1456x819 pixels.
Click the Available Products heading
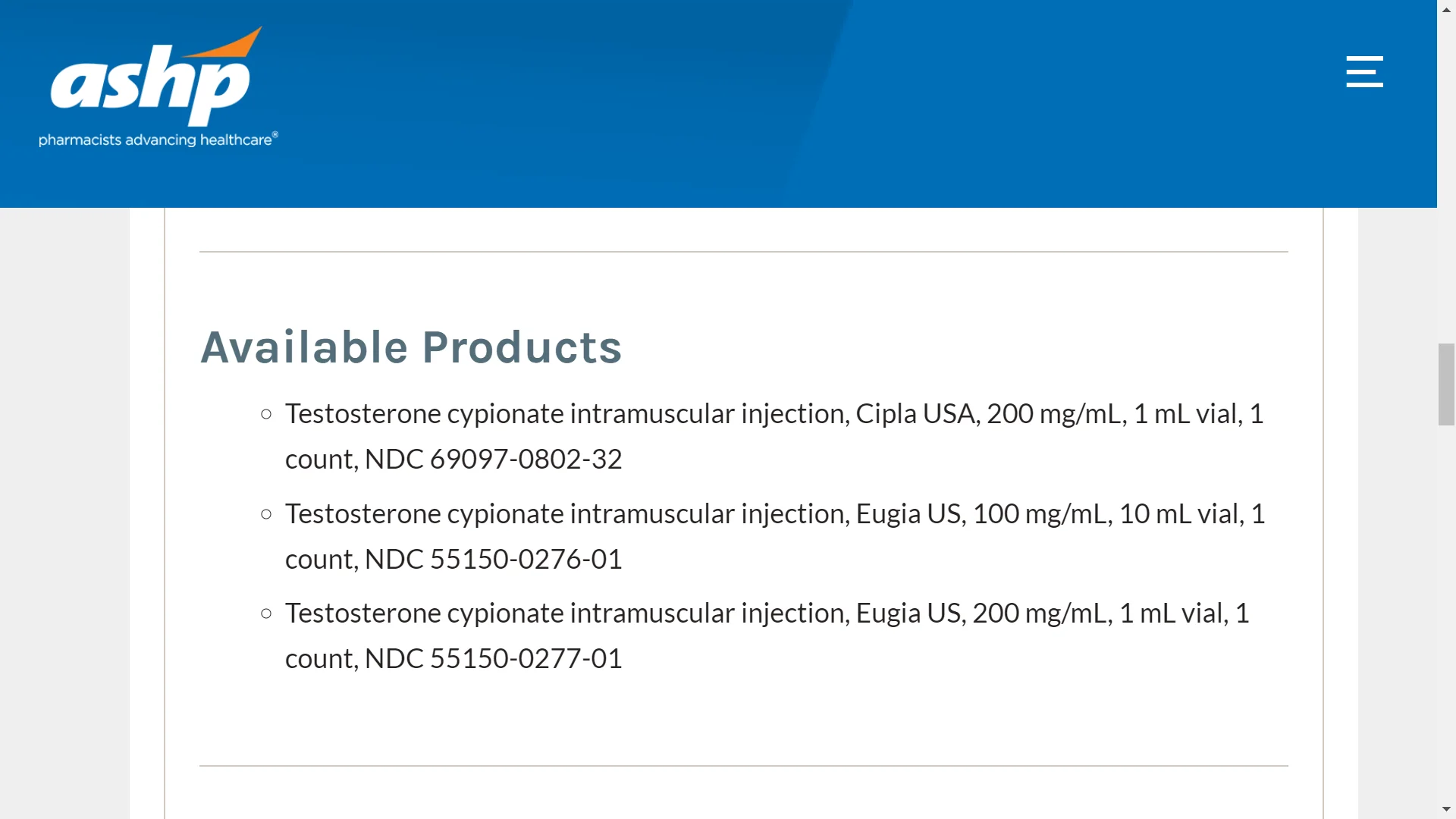click(411, 347)
